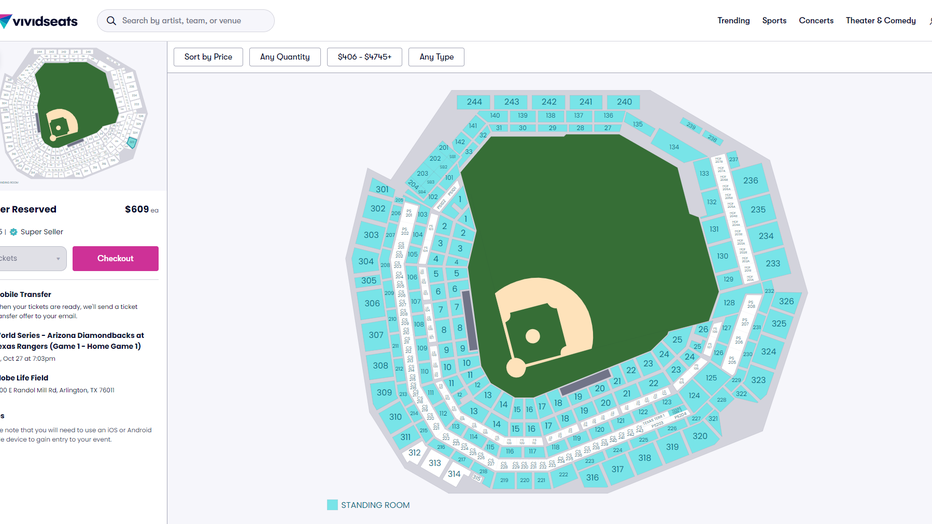
Task: Click the Super Seller badge icon
Action: click(14, 232)
